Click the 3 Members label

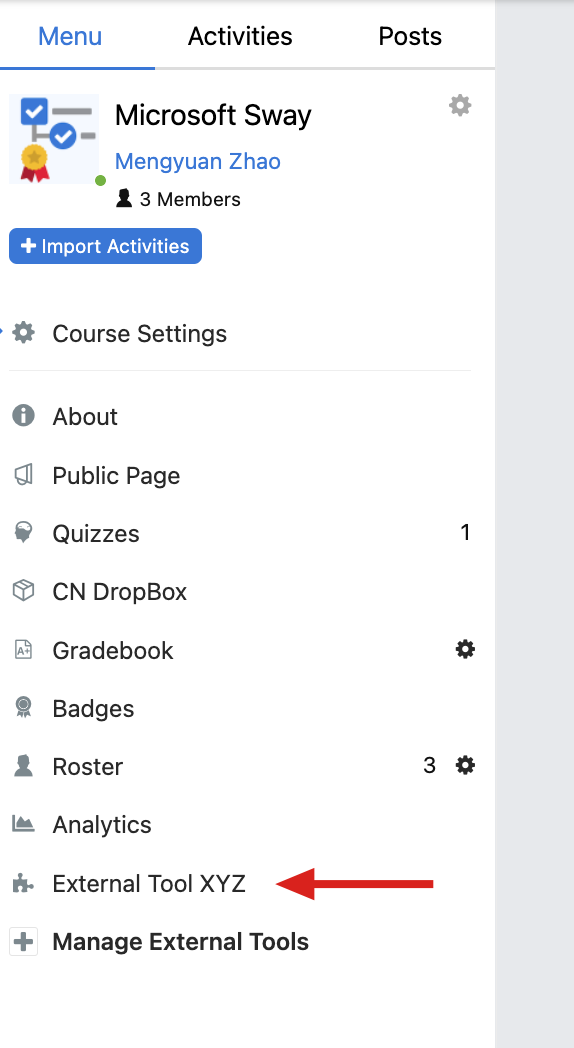(178, 199)
